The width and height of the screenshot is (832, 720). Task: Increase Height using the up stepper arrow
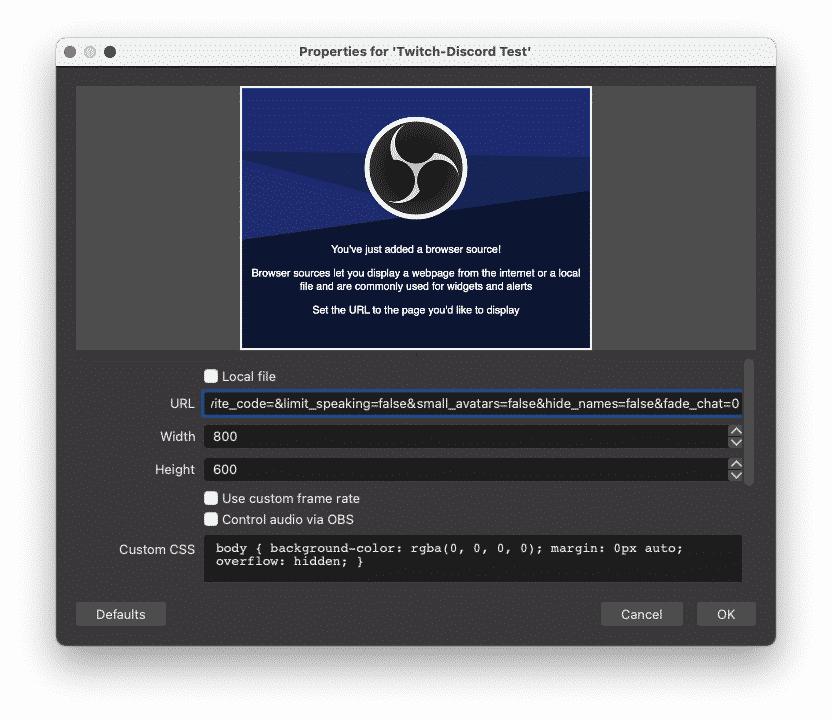pos(735,464)
